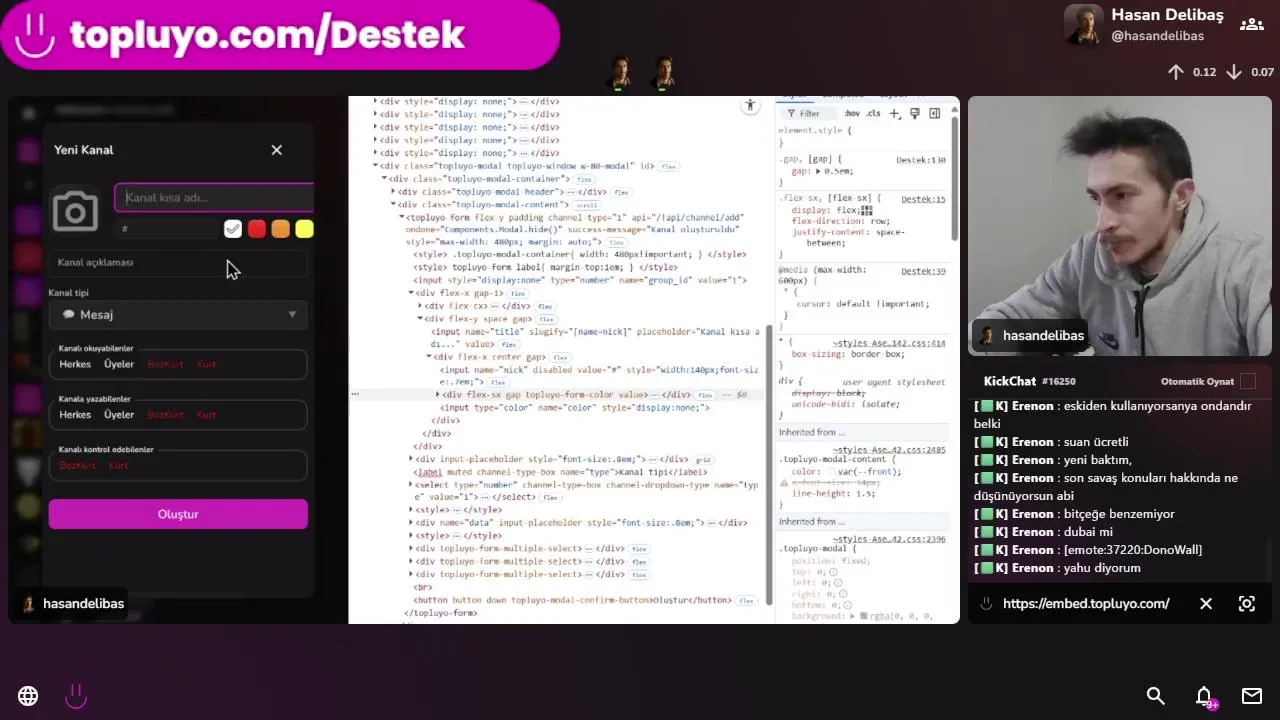Click the camera icon to upload channel image
The height and width of the screenshot is (720, 1280).
click(75, 211)
